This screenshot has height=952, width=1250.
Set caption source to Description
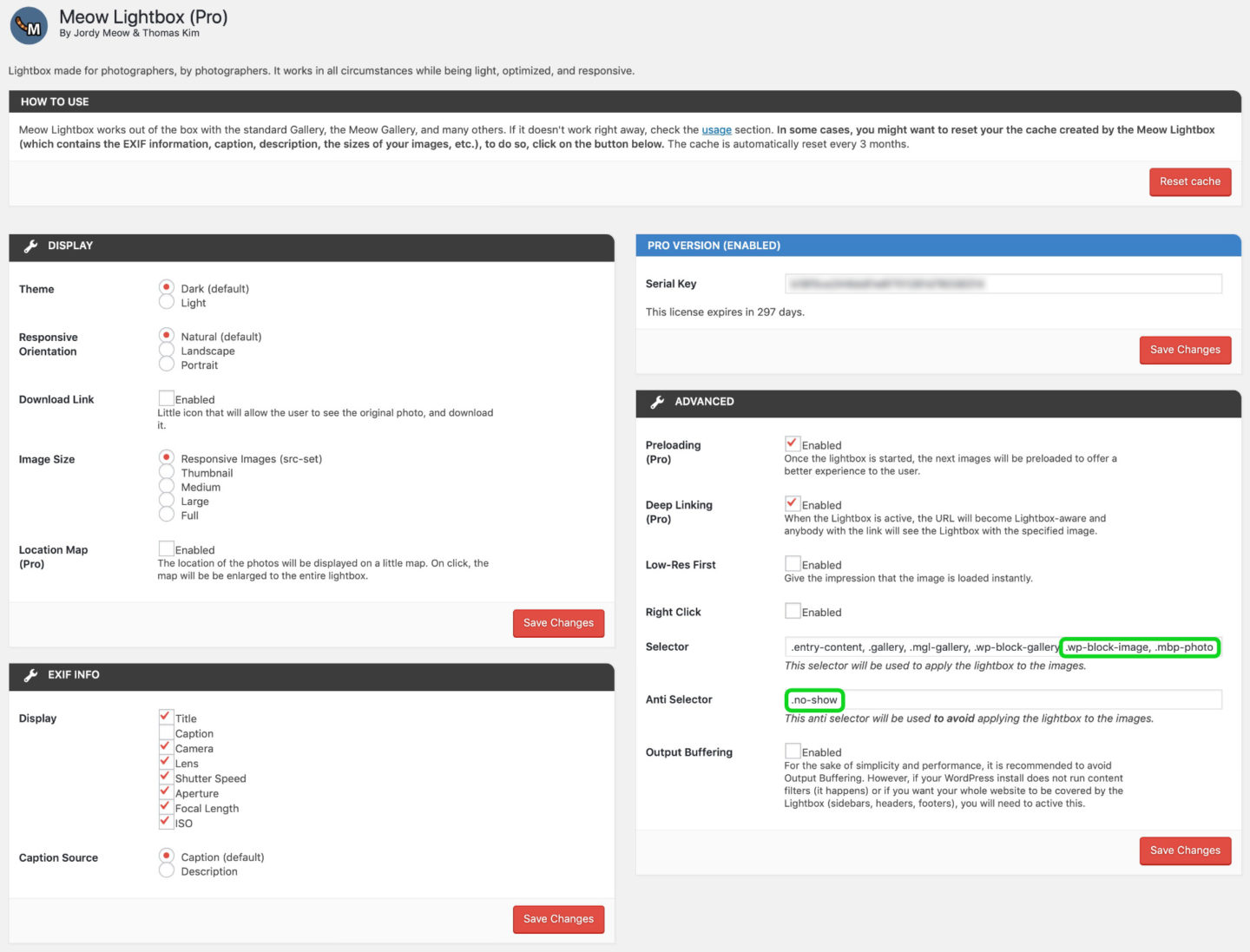tap(167, 870)
